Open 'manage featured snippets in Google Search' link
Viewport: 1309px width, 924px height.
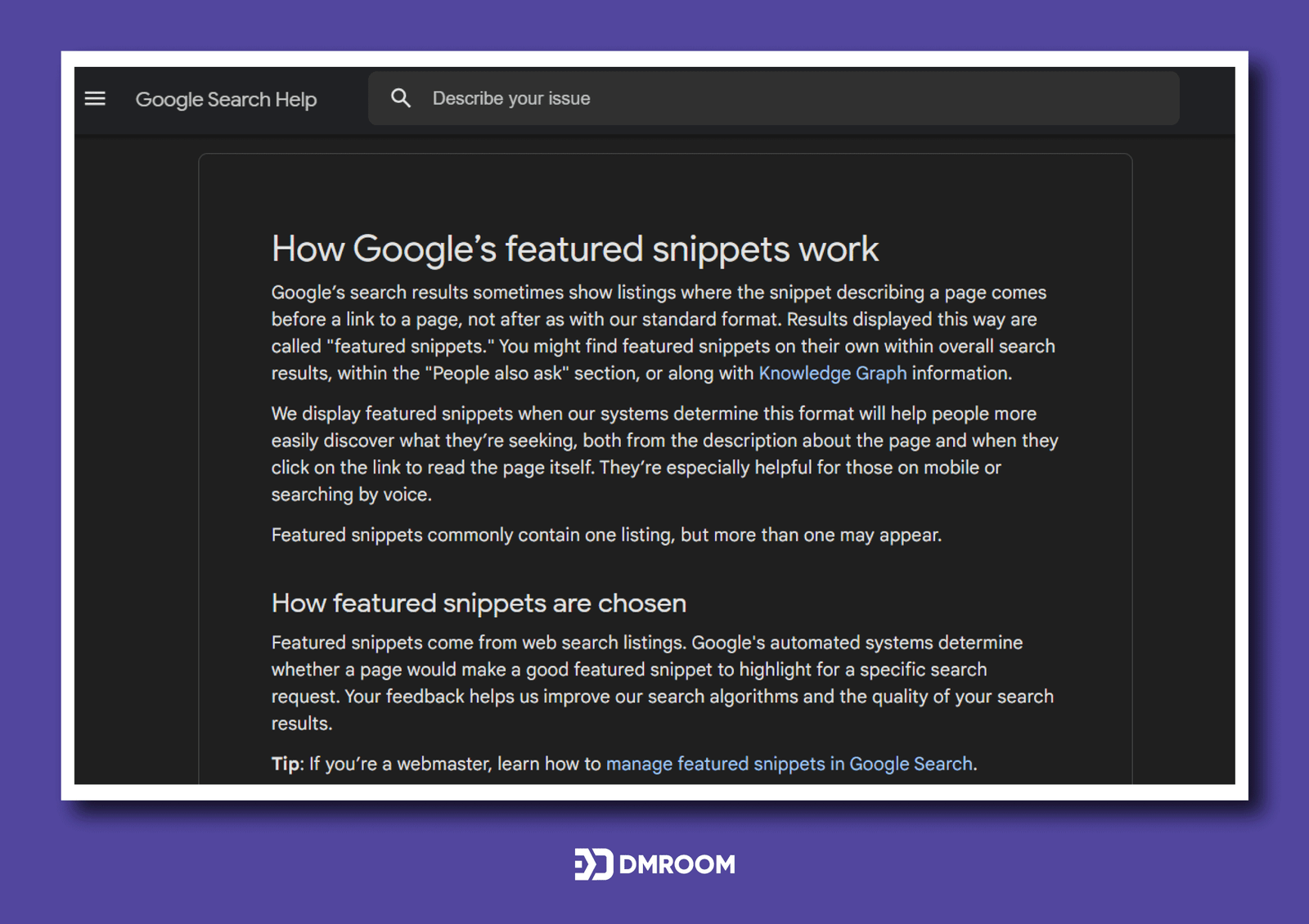pos(789,764)
